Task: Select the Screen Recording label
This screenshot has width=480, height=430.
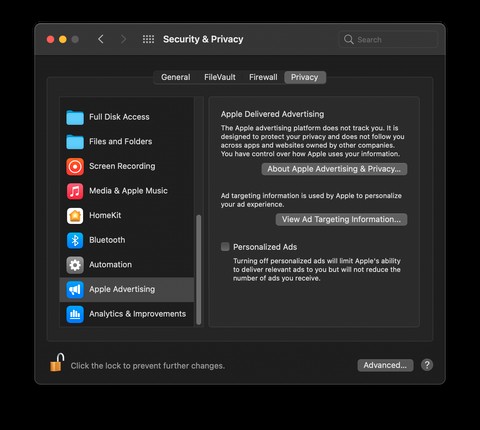Action: coord(122,166)
